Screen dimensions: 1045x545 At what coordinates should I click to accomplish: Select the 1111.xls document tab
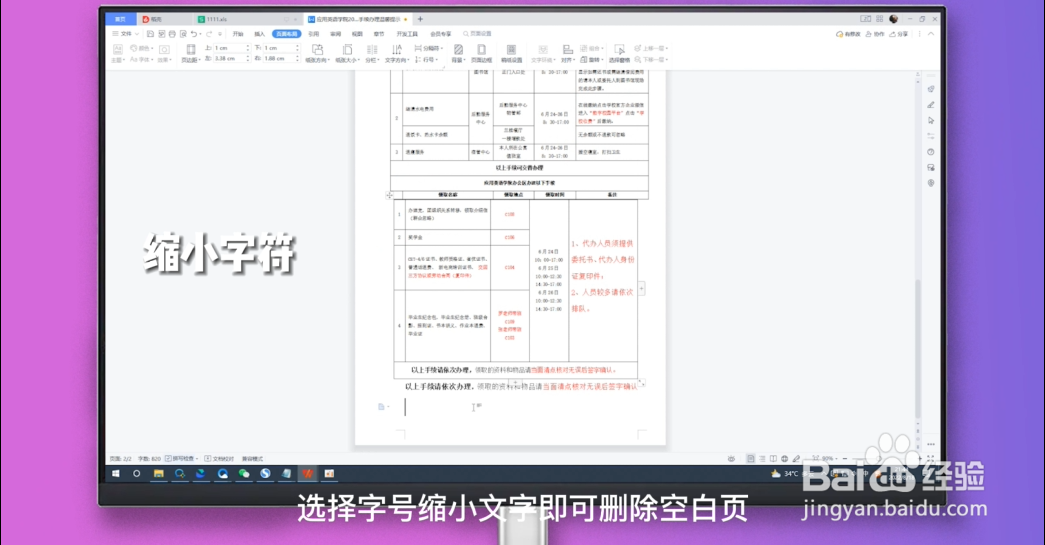(247, 19)
